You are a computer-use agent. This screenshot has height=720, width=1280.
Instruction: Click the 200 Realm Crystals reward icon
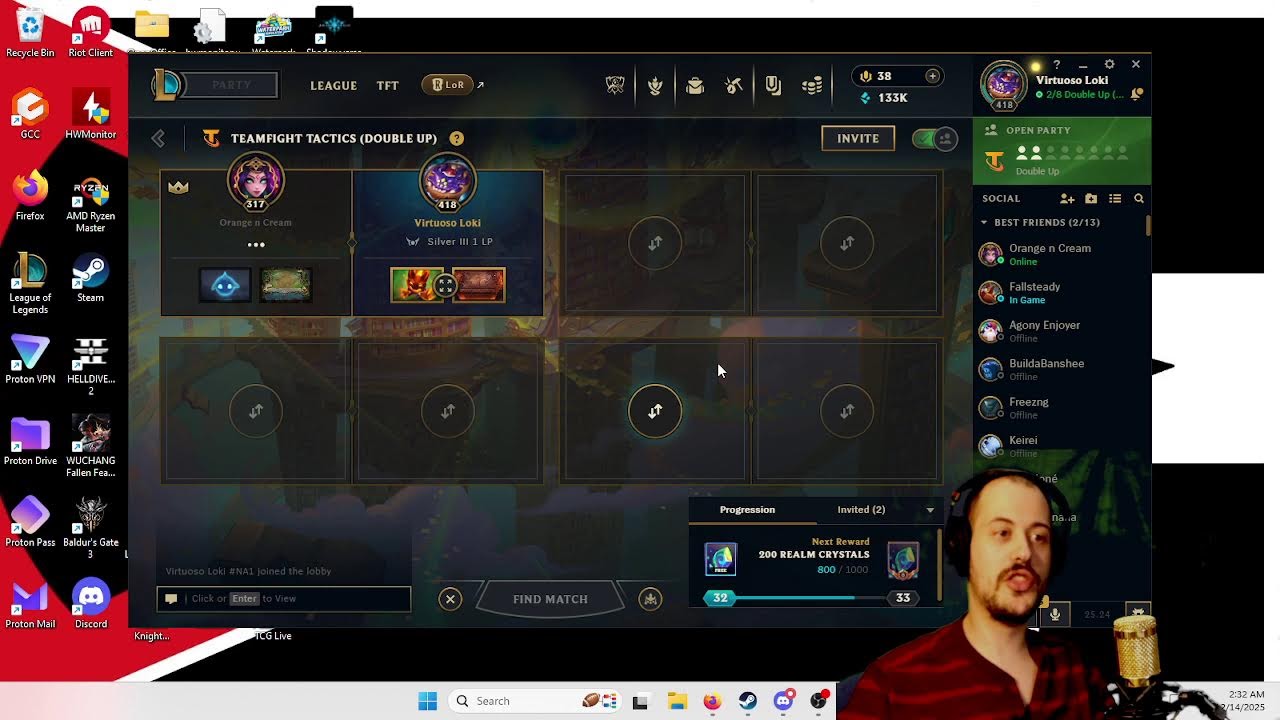coord(720,559)
